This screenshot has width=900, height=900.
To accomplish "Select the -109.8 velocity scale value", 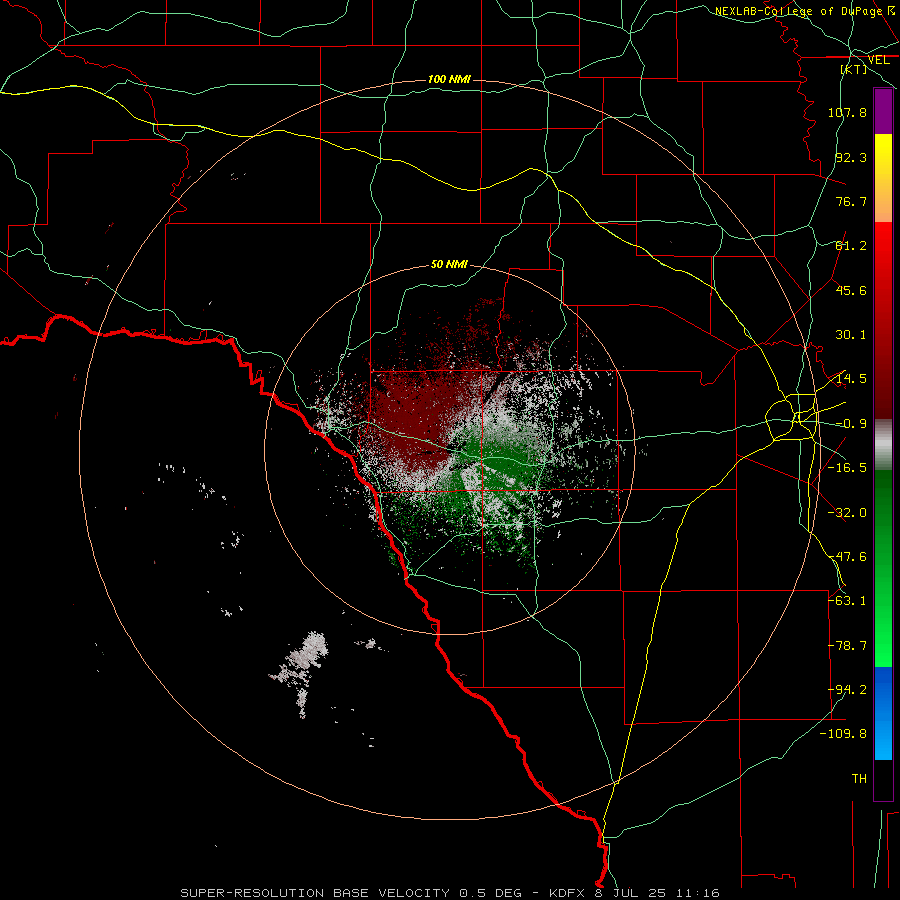I will (843, 734).
